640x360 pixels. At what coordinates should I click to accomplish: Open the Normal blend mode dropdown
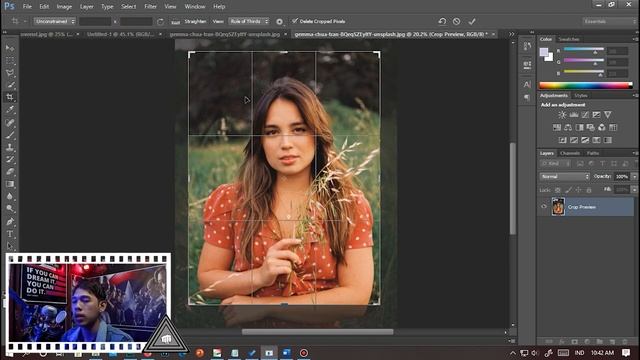pos(564,177)
